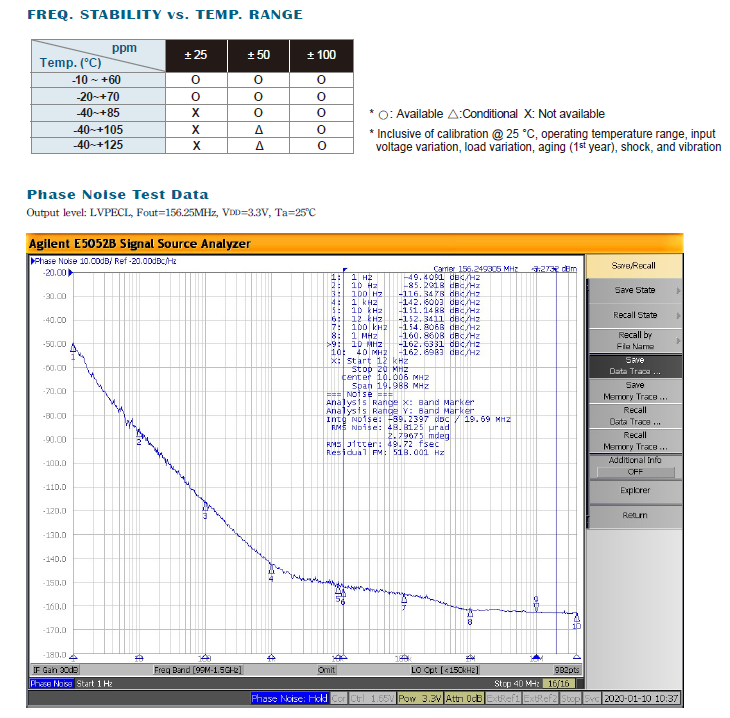Screen dimensions: 730x718
Task: Click the Agilent E5052B Signal Source Analyzer title
Action: pos(140,244)
